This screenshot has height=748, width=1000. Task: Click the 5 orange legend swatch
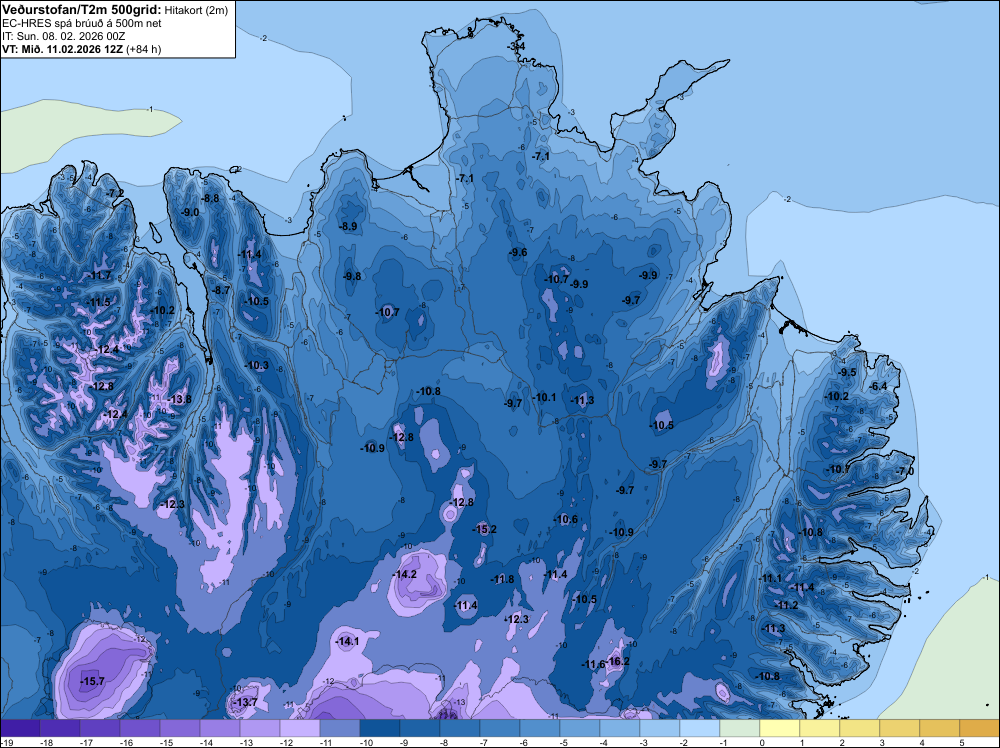980,728
